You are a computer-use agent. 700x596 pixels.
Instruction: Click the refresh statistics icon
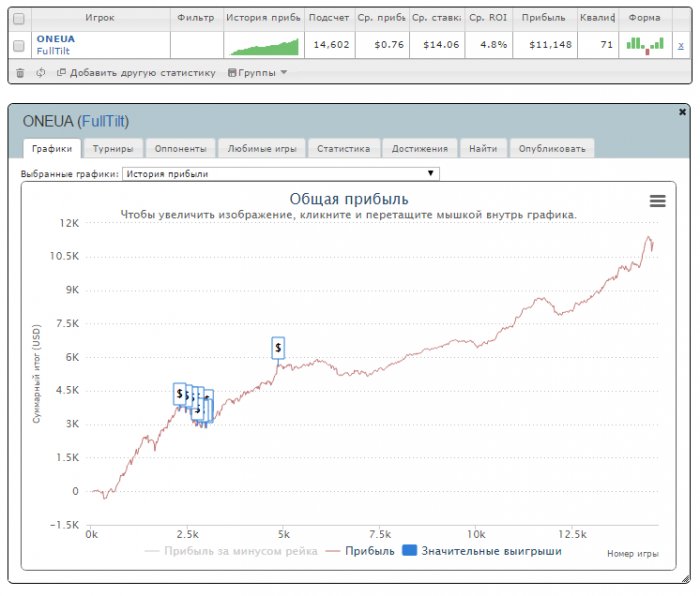[41, 72]
